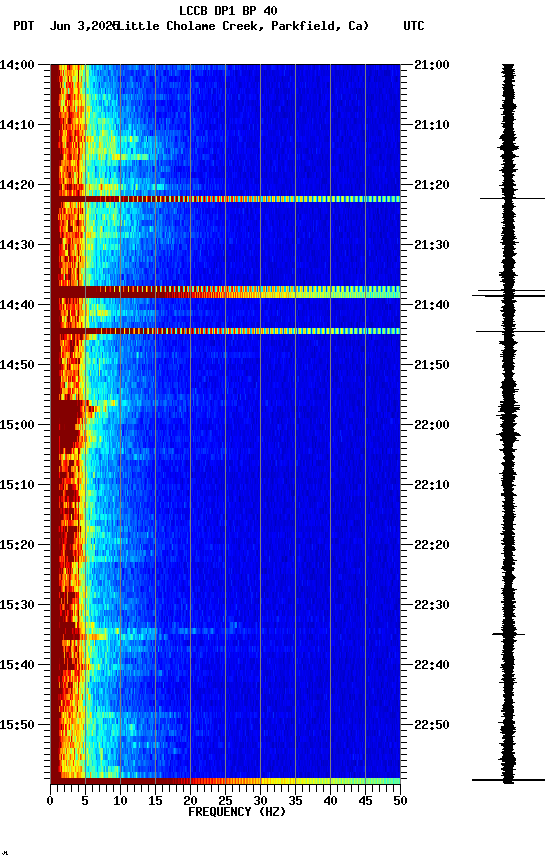Click the 14:00 PDT time label
Image resolution: width=552 pixels, height=864 pixels.
(17, 65)
